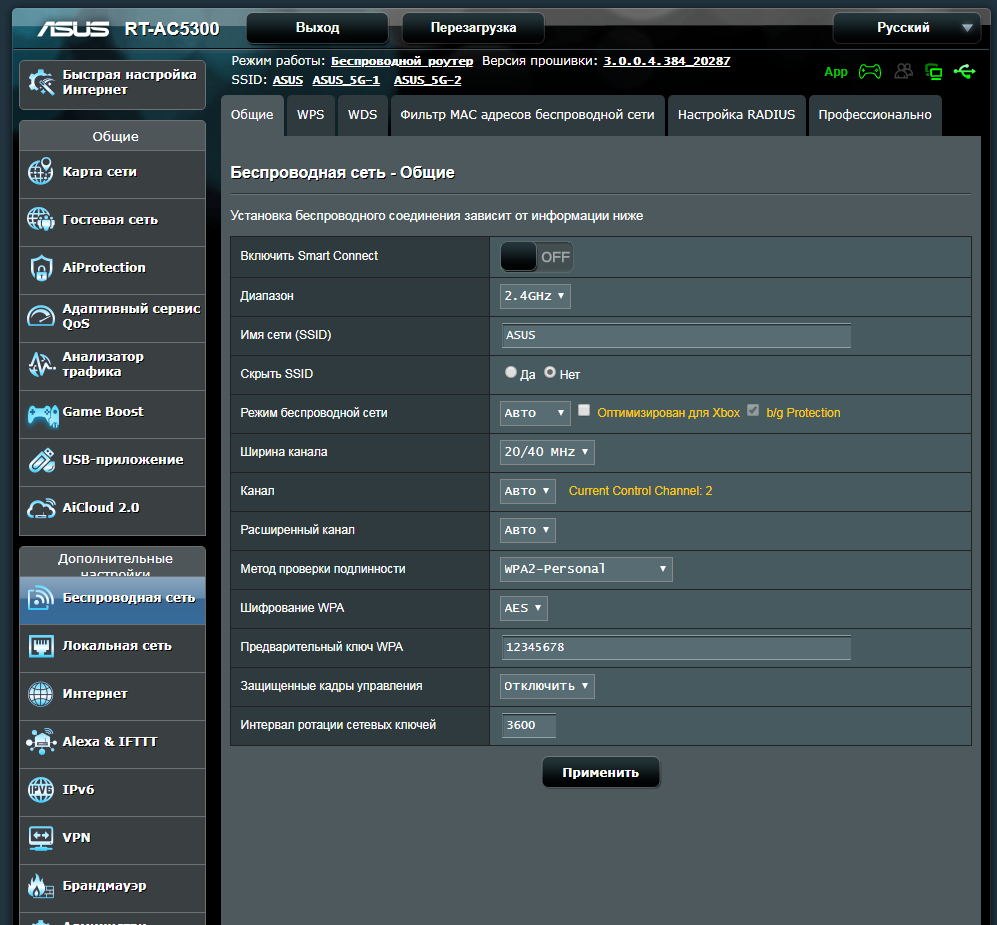Open AiProtection shield icon
Image resolution: width=997 pixels, height=925 pixels.
41,268
